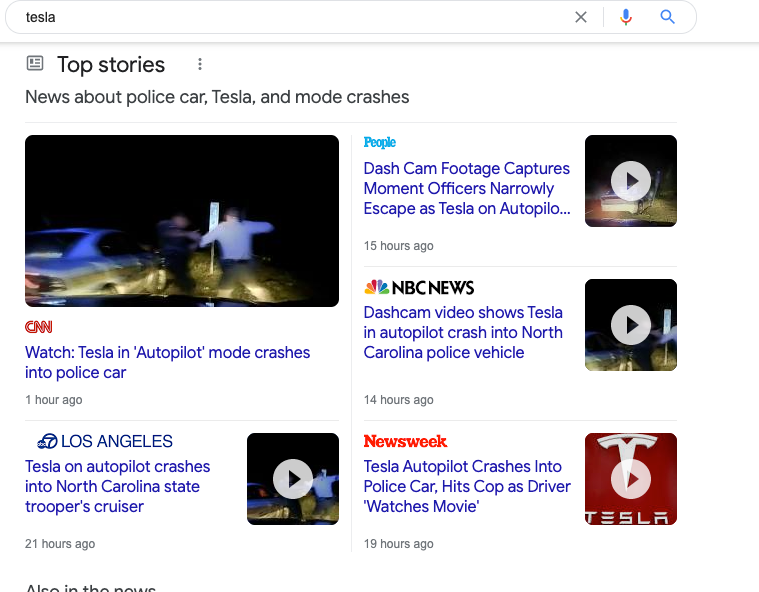Click the blue magnifier search icon
The width and height of the screenshot is (759, 592).
667,17
